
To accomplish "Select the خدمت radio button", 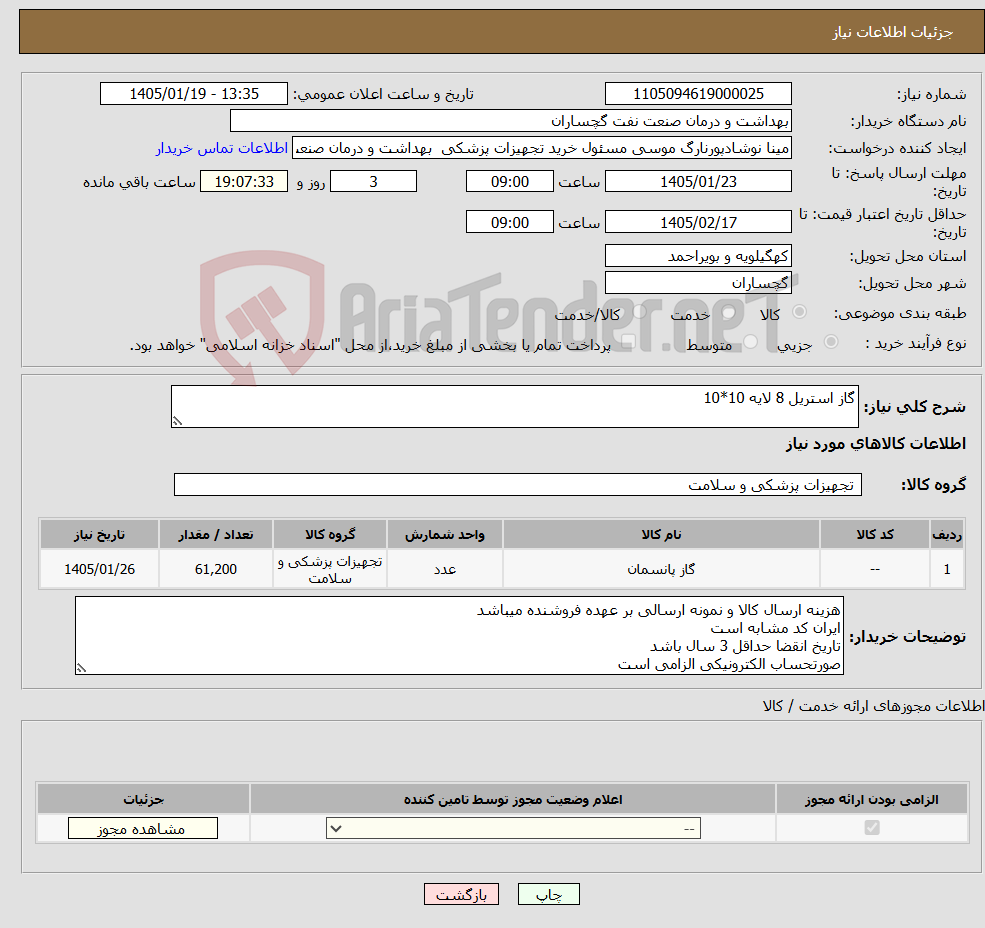I will pyautogui.click(x=729, y=312).
